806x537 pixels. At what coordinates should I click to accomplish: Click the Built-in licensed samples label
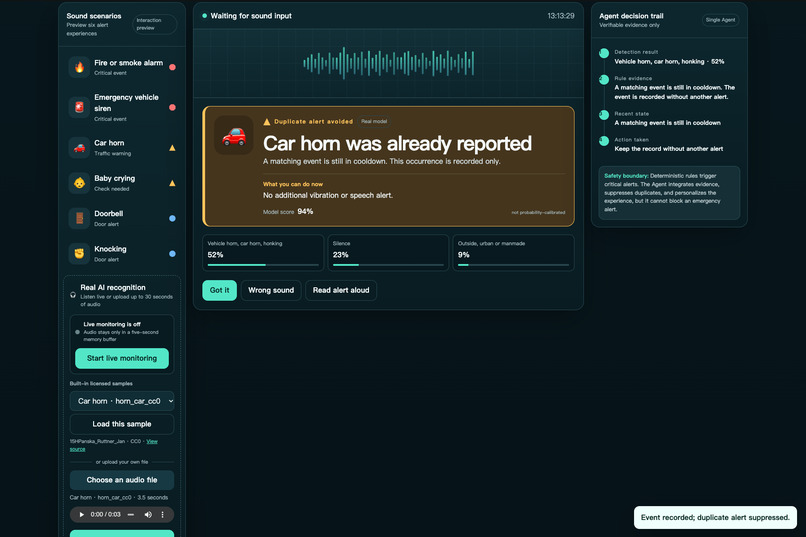(x=101, y=383)
